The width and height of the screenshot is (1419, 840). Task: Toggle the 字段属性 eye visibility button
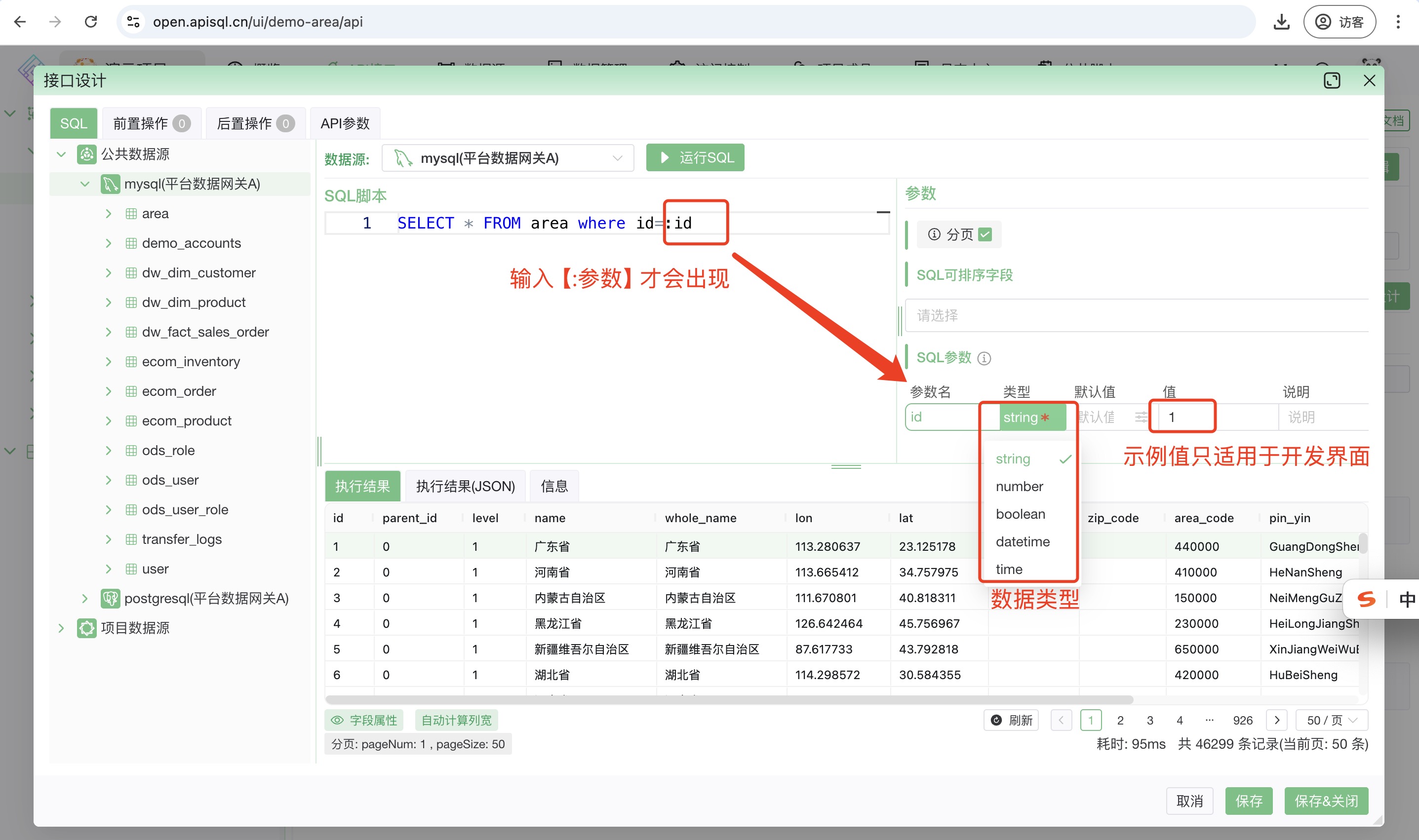pos(338,720)
